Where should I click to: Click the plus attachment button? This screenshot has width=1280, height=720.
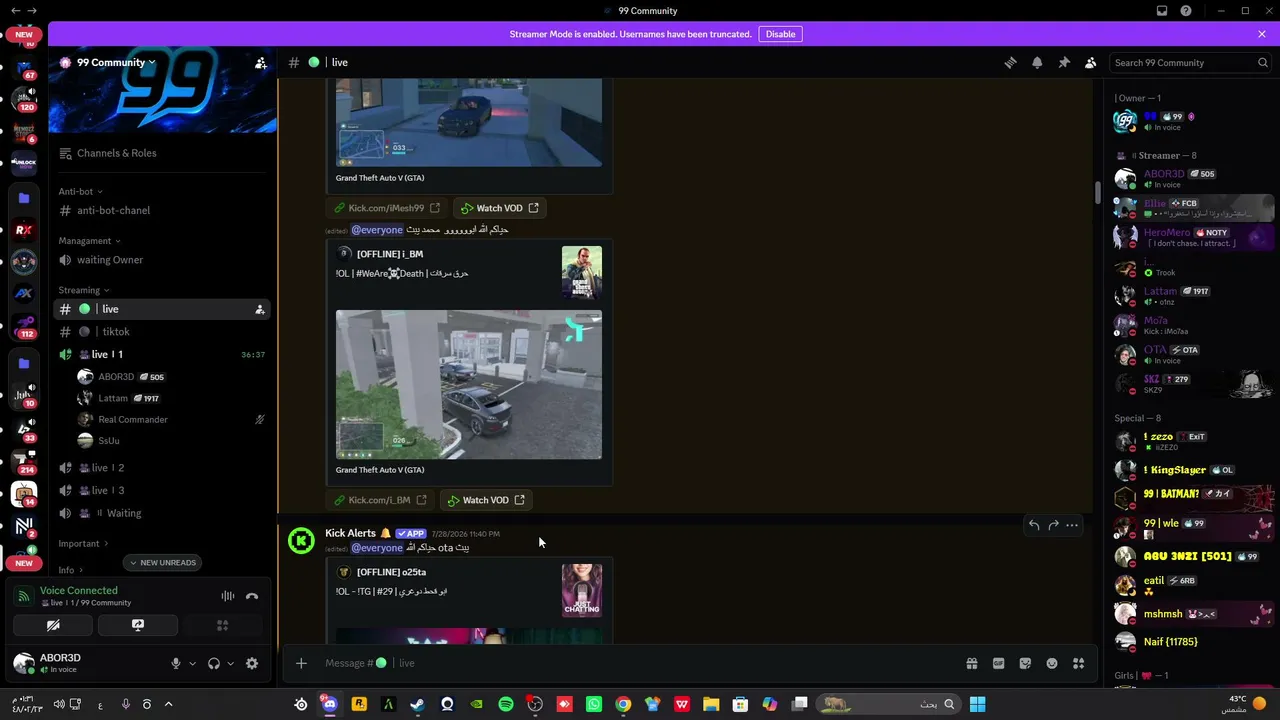[300, 663]
